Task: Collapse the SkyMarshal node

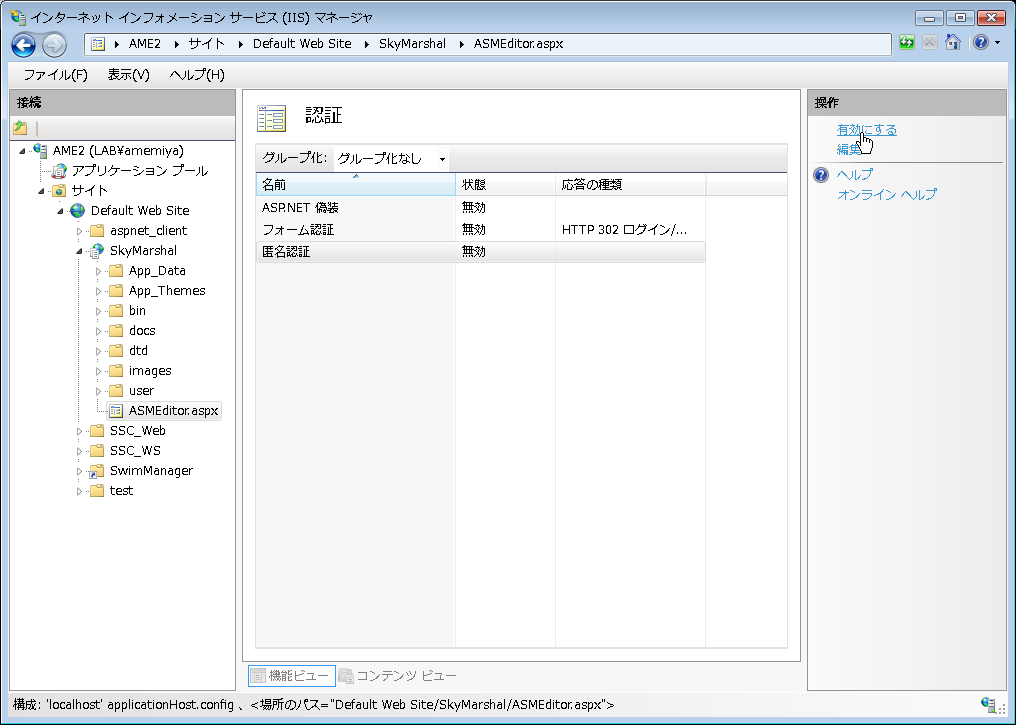Action: click(79, 251)
